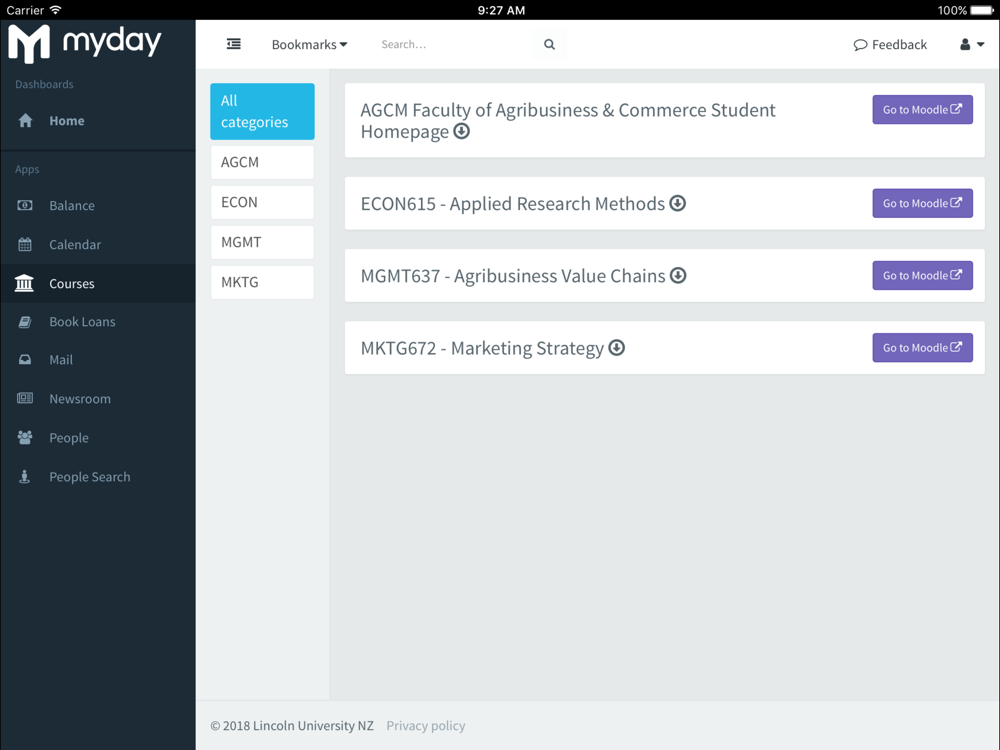1000x750 pixels.
Task: Click the Wi-Fi status icon
Action: coord(55,10)
